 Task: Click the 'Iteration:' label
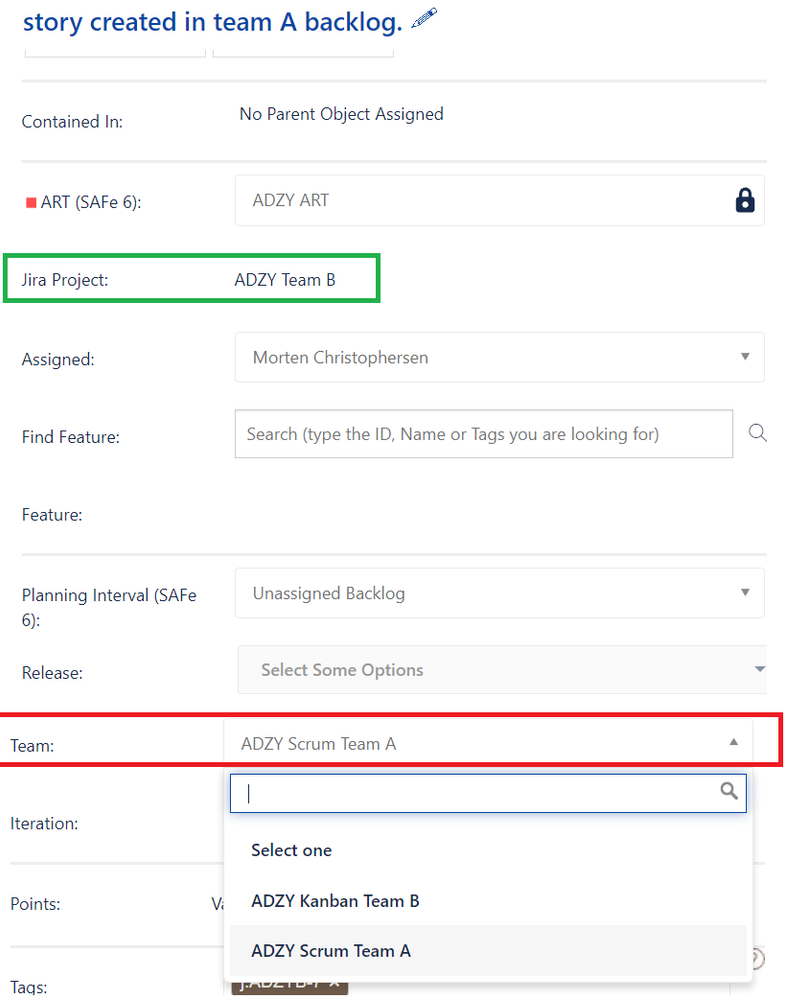[44, 823]
